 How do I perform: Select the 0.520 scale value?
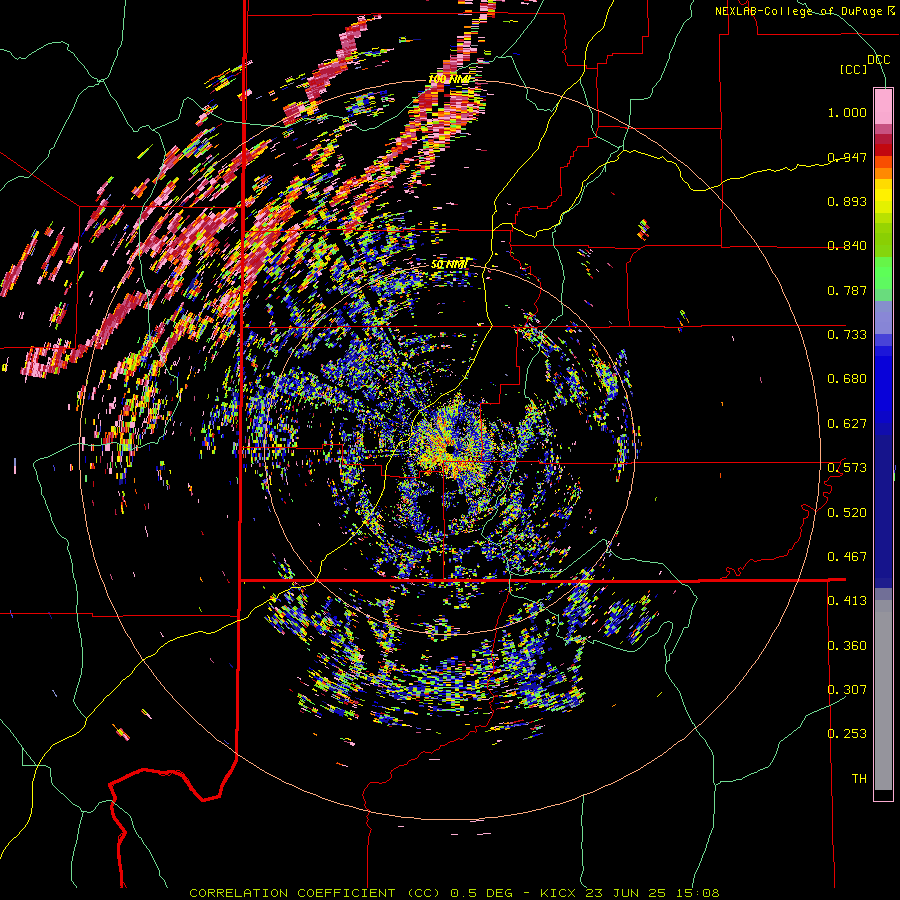point(847,513)
